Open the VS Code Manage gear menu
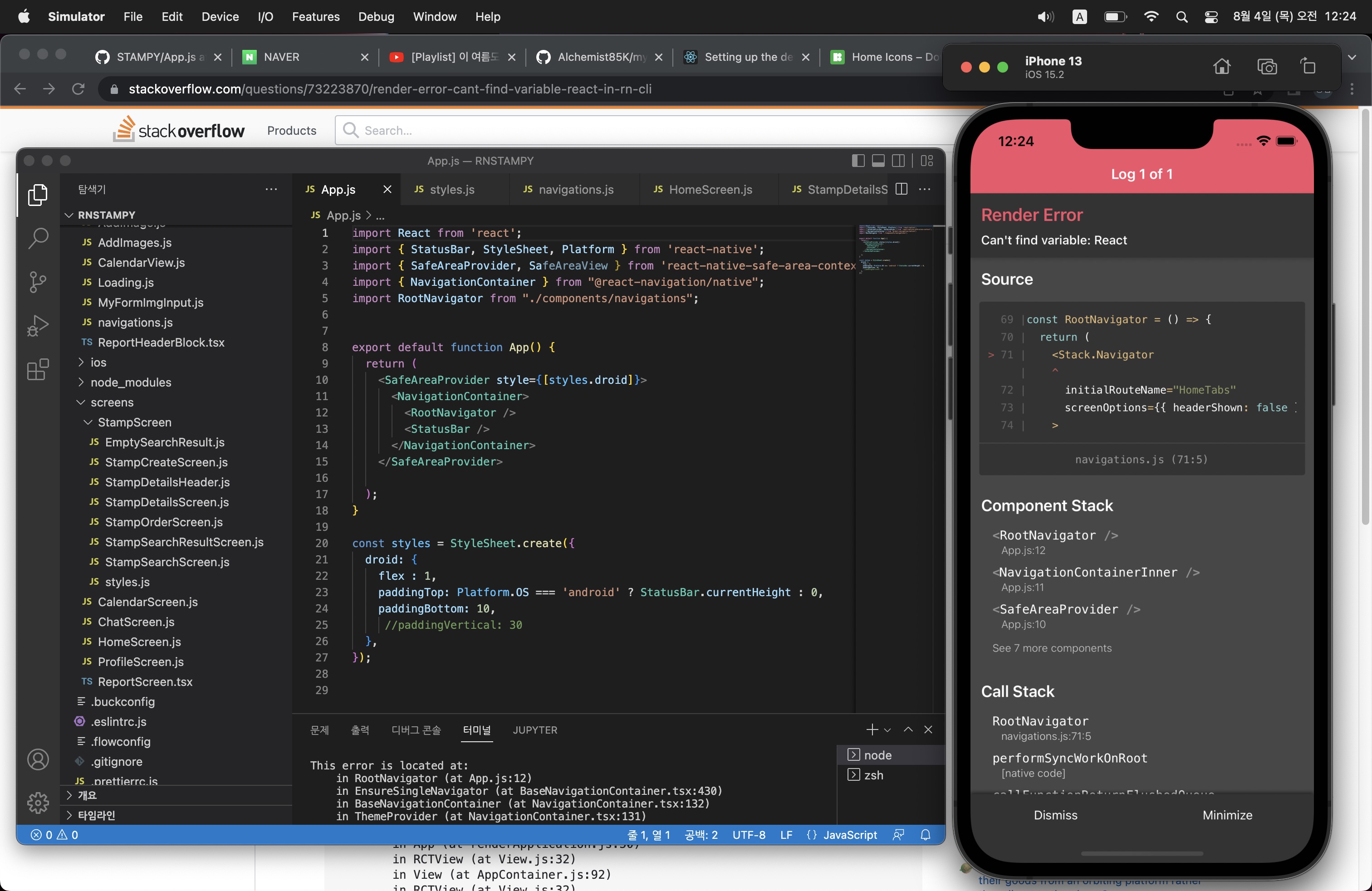This screenshot has height=891, width=1372. pyautogui.click(x=38, y=802)
